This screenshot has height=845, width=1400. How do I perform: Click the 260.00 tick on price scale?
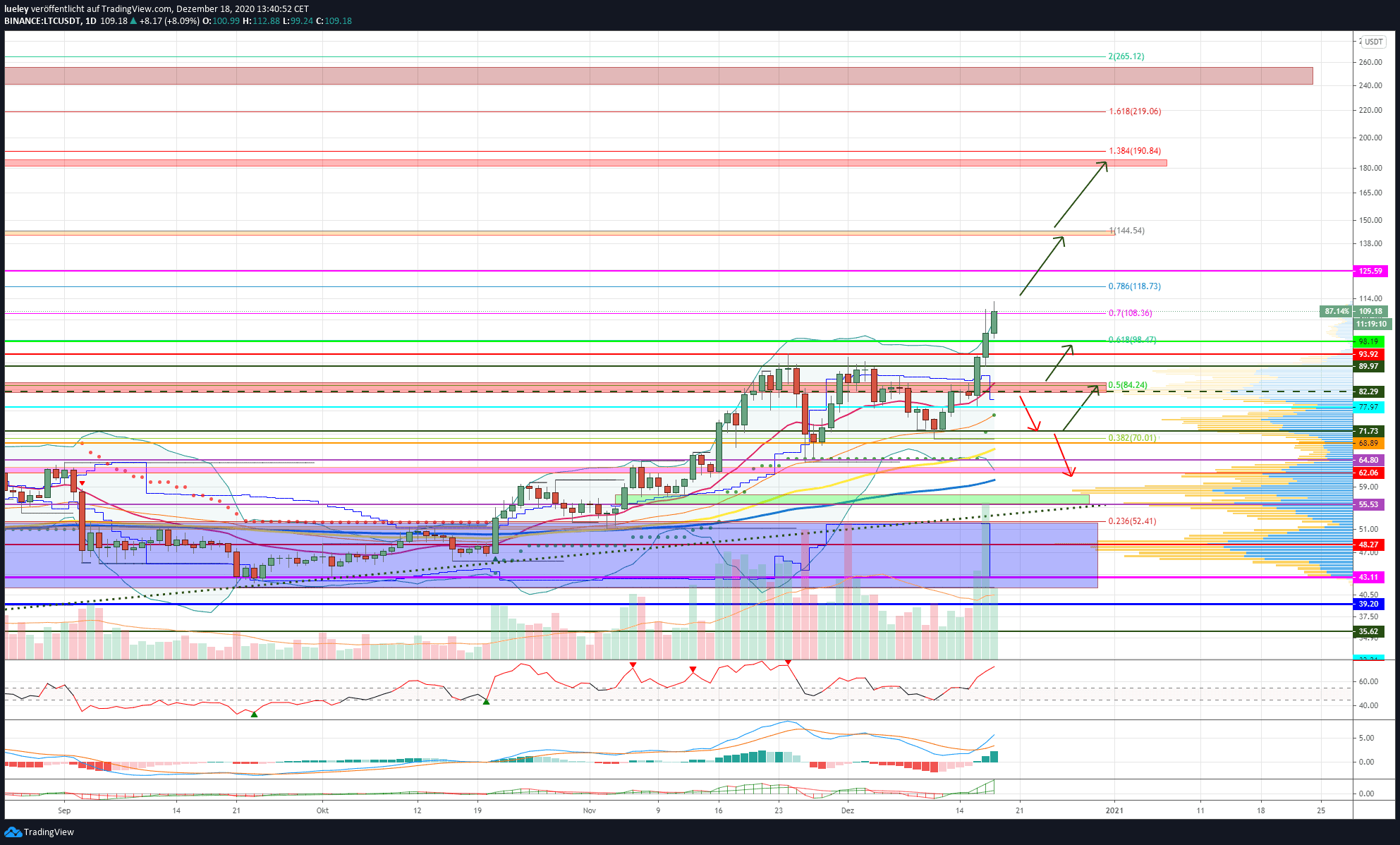(1370, 62)
